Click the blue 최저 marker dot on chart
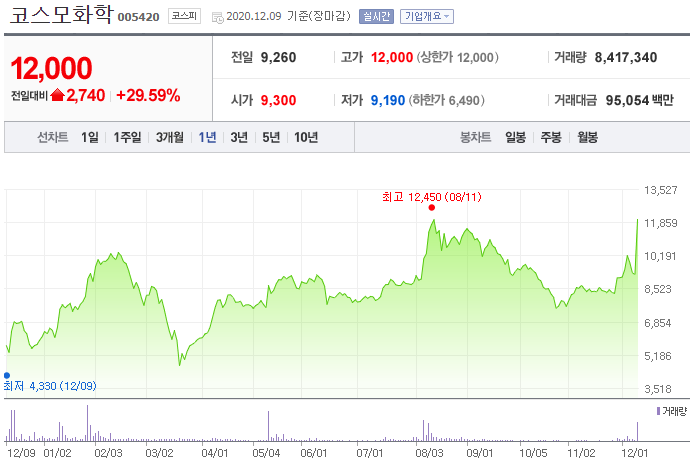690x466 pixels. pos(7,375)
